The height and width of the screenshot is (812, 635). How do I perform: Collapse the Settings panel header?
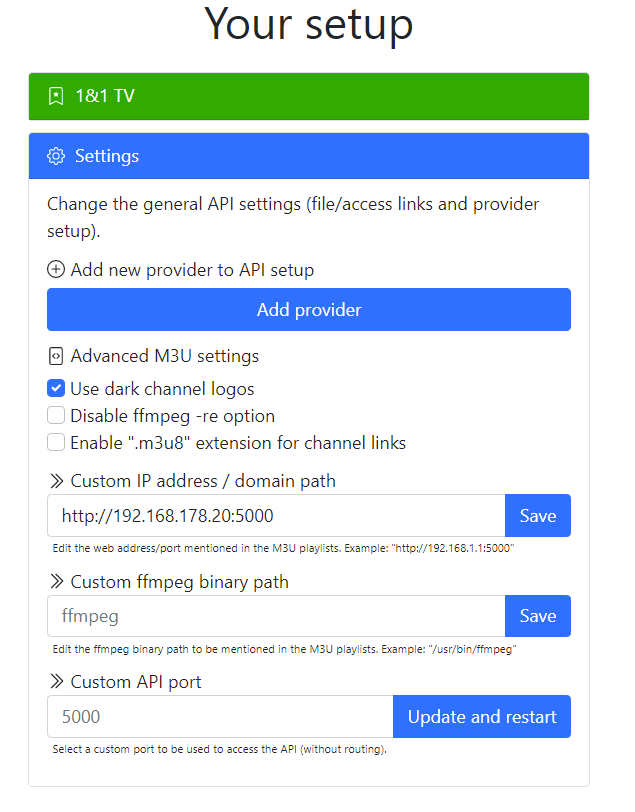pyautogui.click(x=309, y=156)
